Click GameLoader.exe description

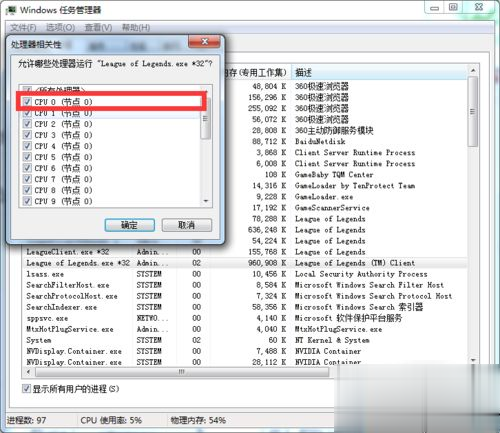[x=324, y=196]
